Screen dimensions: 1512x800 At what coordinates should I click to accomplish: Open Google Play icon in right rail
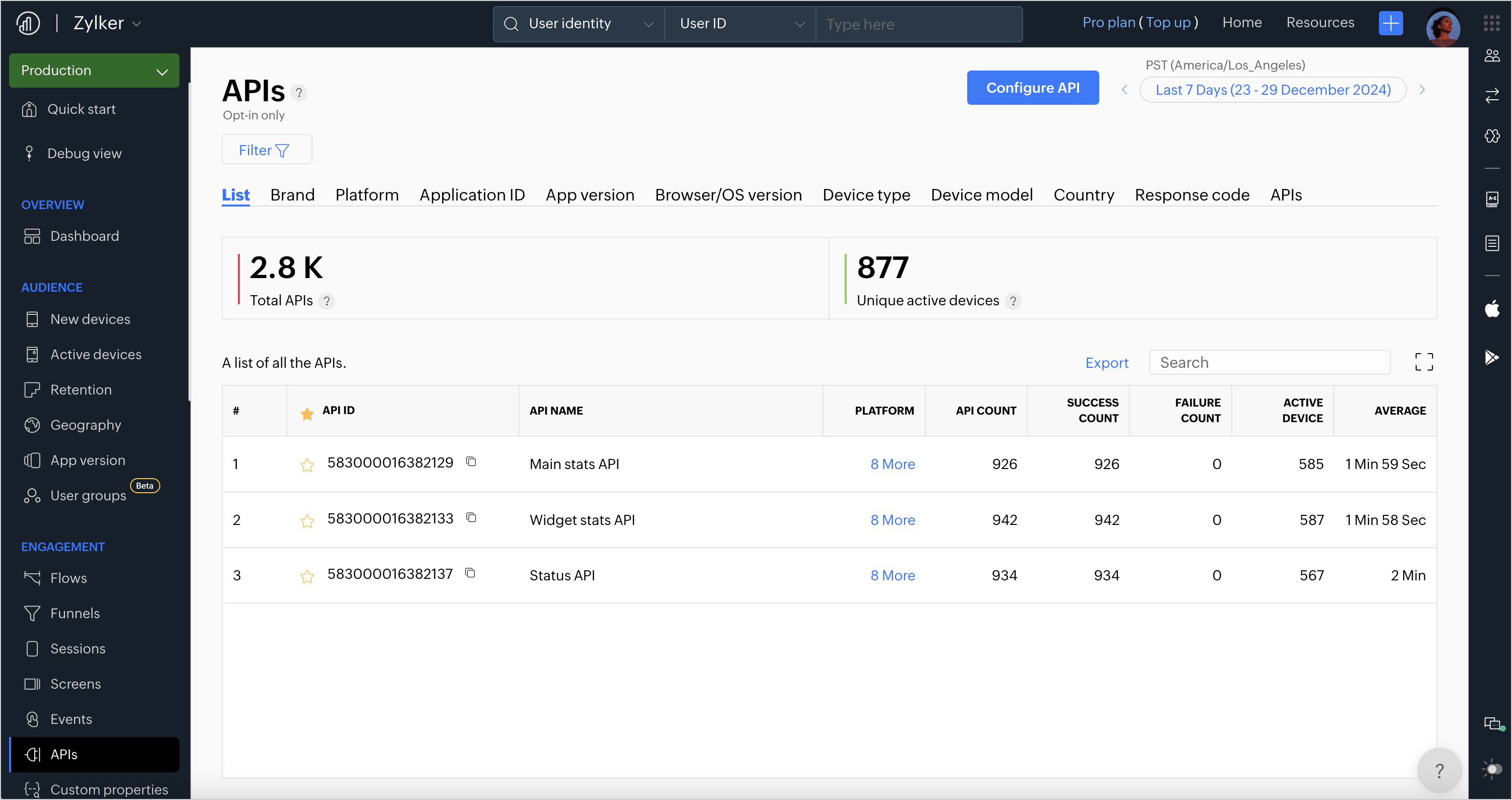(1491, 357)
